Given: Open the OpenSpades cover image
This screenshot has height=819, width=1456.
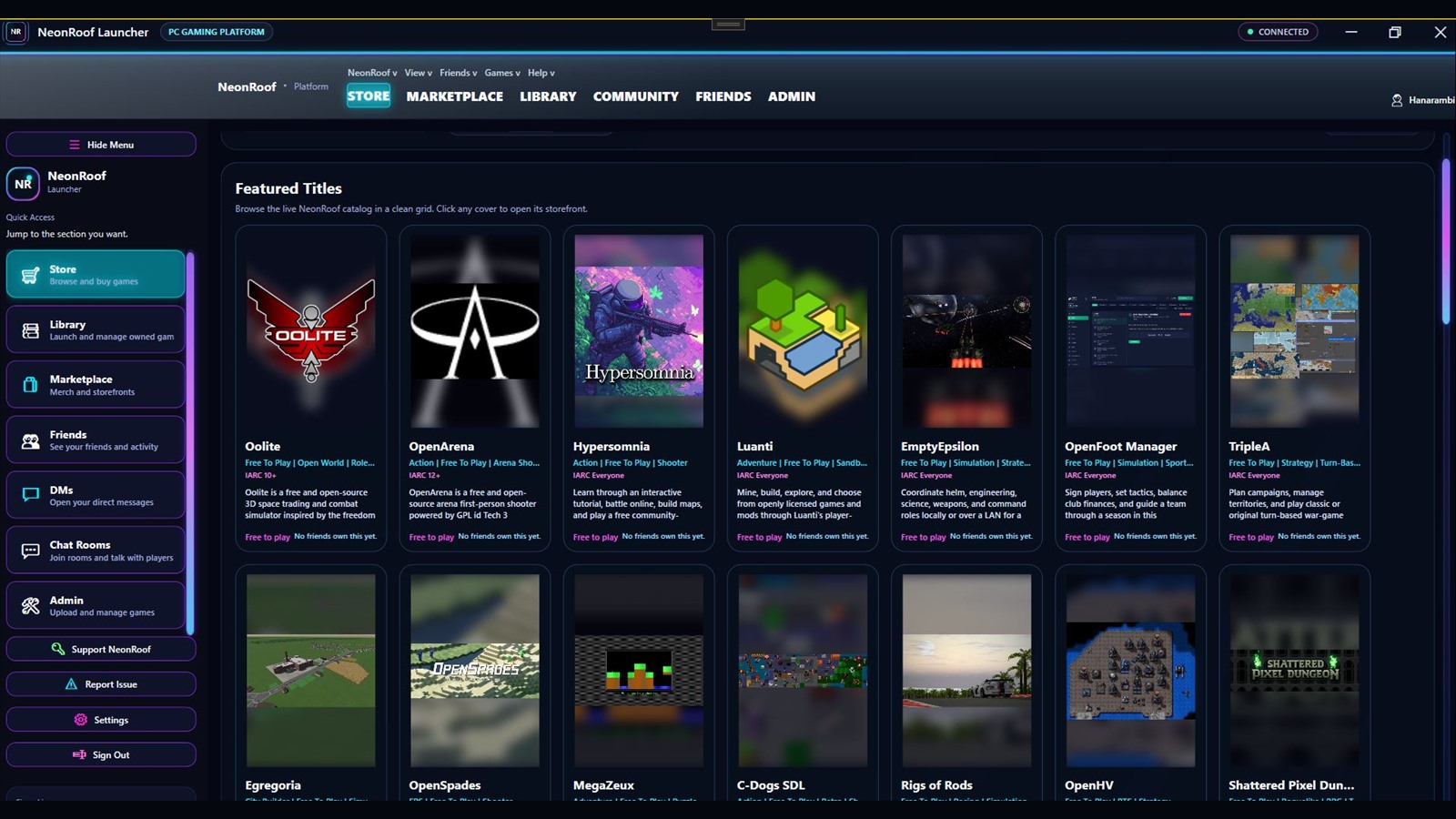Looking at the screenshot, I should click(475, 670).
